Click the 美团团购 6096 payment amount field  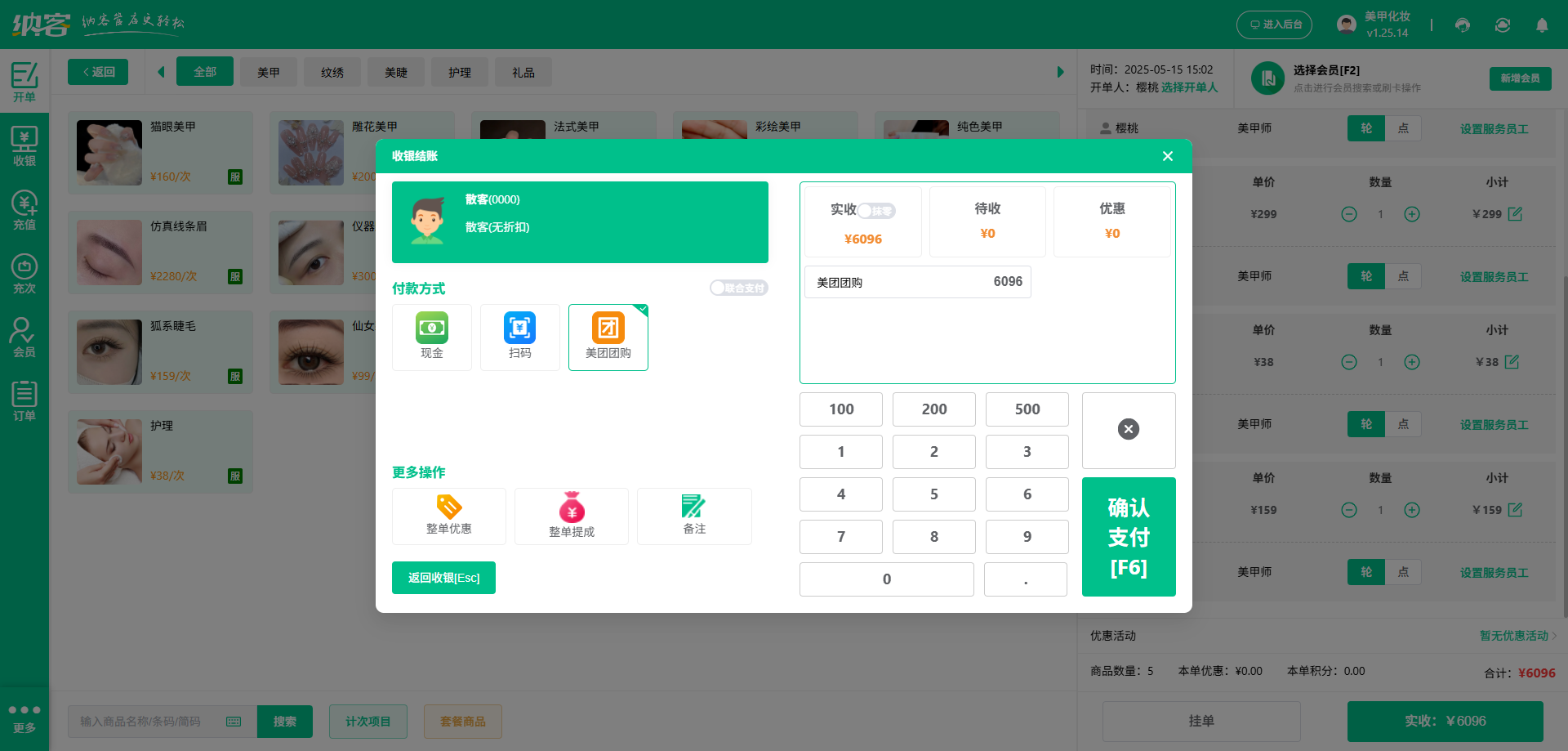pyautogui.click(x=918, y=282)
